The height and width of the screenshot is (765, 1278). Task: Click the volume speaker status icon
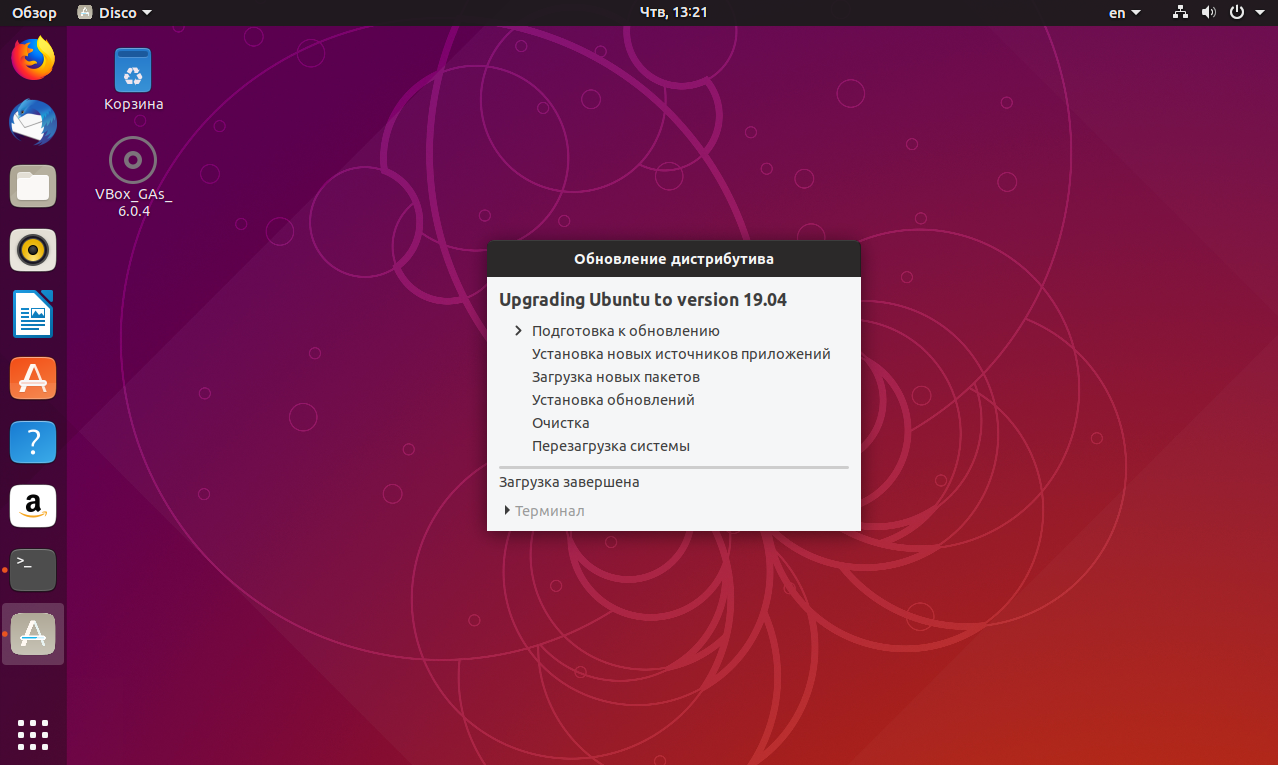(1208, 13)
